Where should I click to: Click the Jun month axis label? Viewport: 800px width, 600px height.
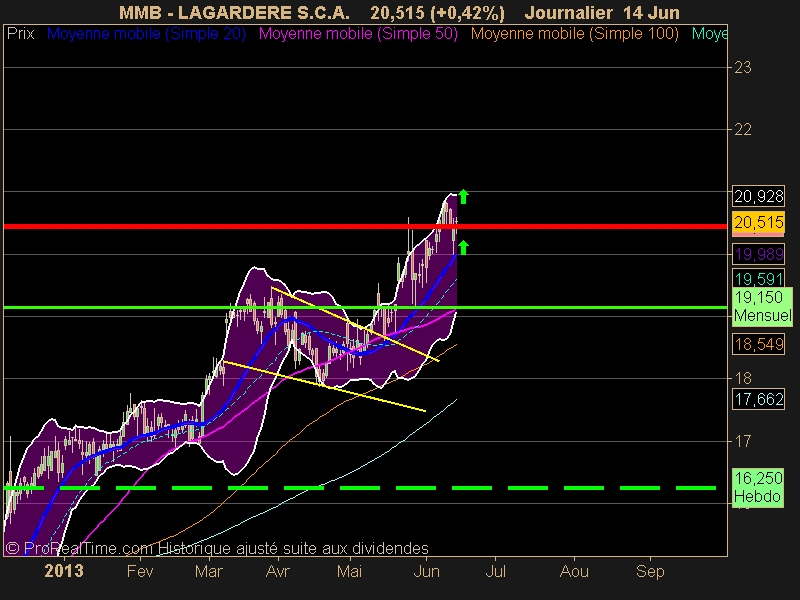[427, 571]
